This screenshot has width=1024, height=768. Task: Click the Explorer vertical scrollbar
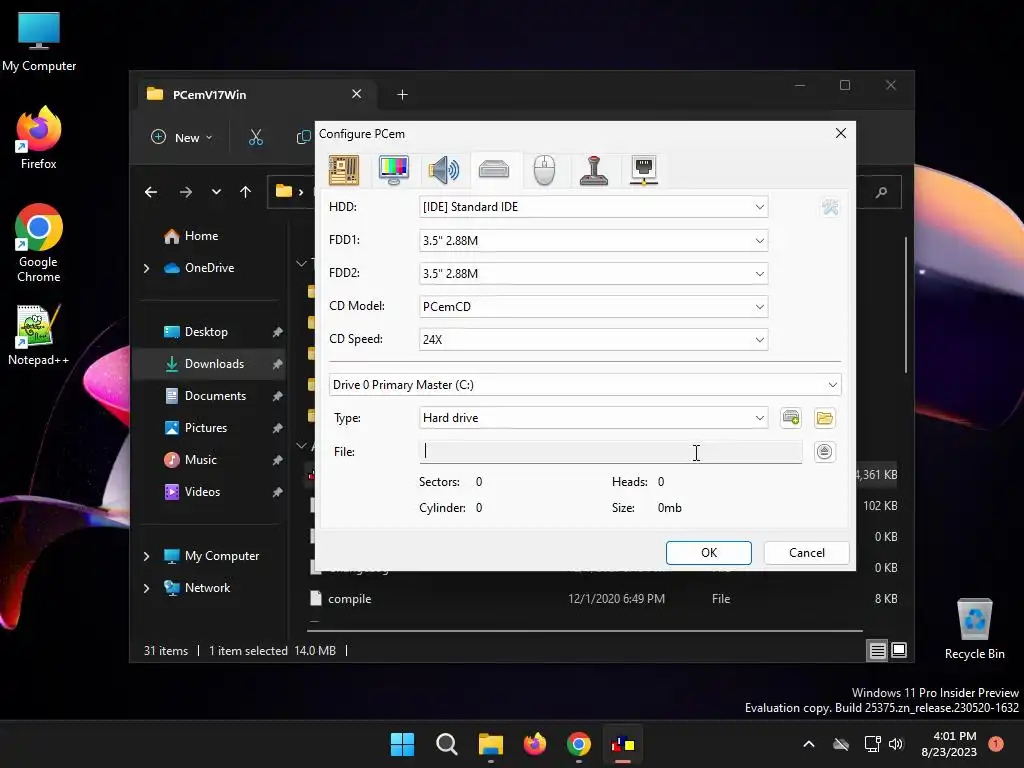[x=906, y=304]
